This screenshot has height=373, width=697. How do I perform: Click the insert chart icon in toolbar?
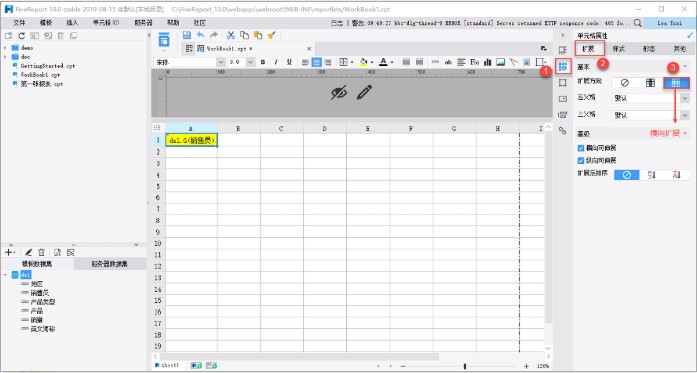click(x=487, y=62)
